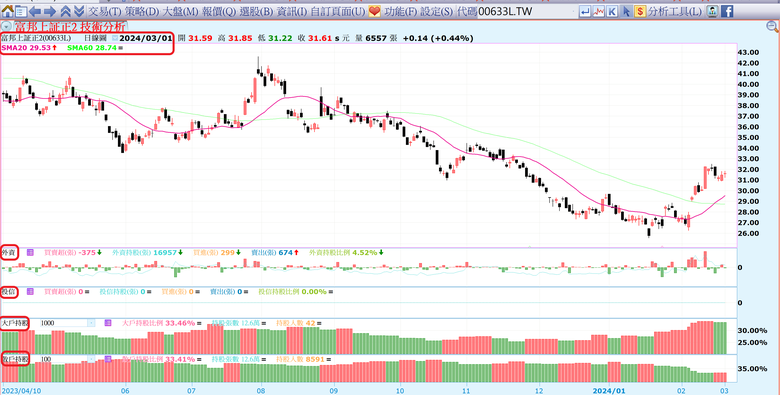Click the date 2024/03/01
780x395 pixels.
point(146,38)
